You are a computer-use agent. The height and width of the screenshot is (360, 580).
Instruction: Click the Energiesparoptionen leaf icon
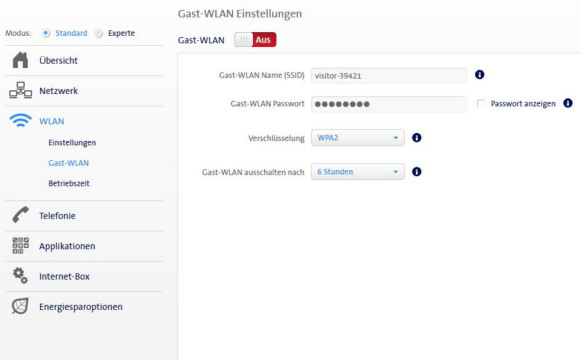pyautogui.click(x=20, y=306)
